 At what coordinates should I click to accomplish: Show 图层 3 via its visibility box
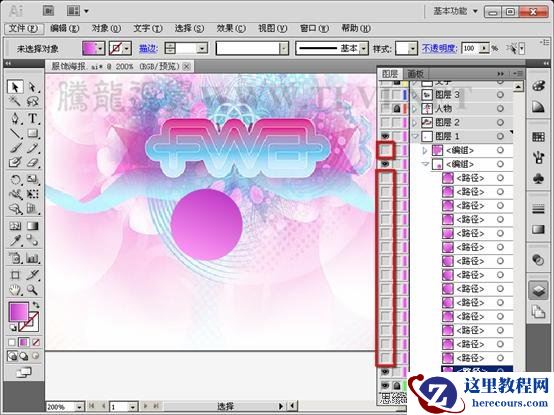[x=385, y=95]
